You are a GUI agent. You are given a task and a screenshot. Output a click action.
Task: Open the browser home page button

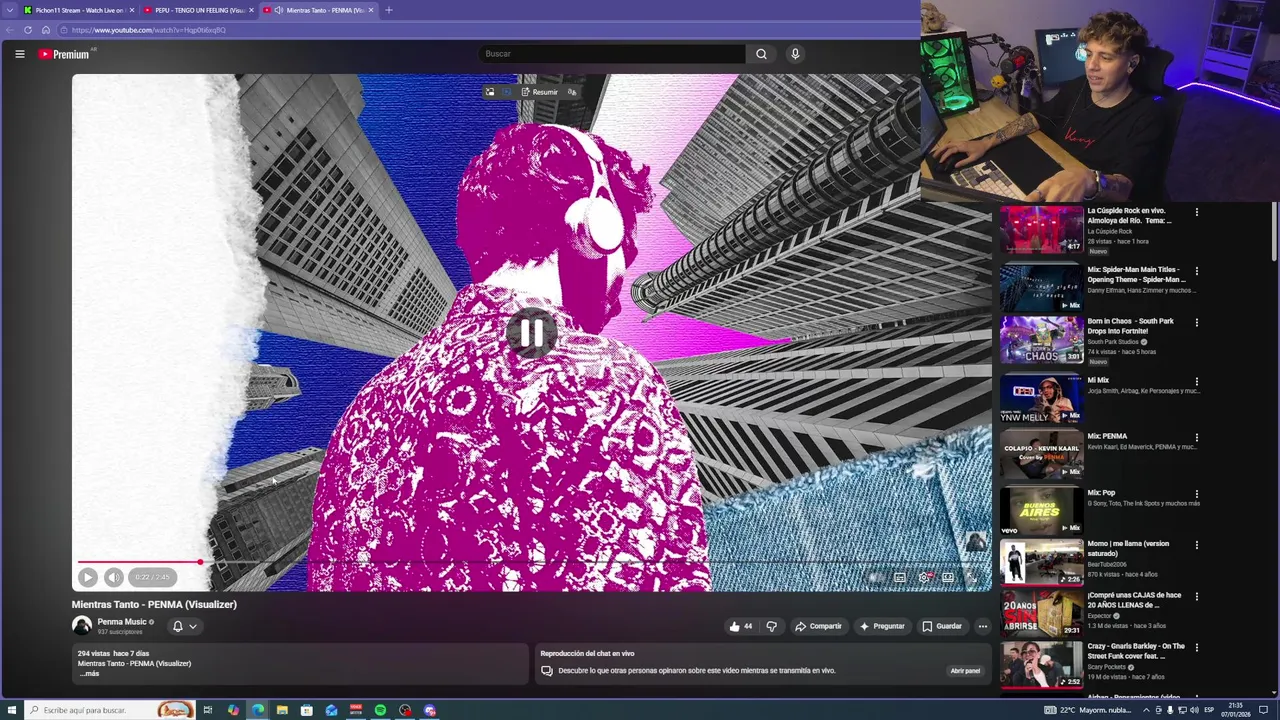pyautogui.click(x=45, y=30)
